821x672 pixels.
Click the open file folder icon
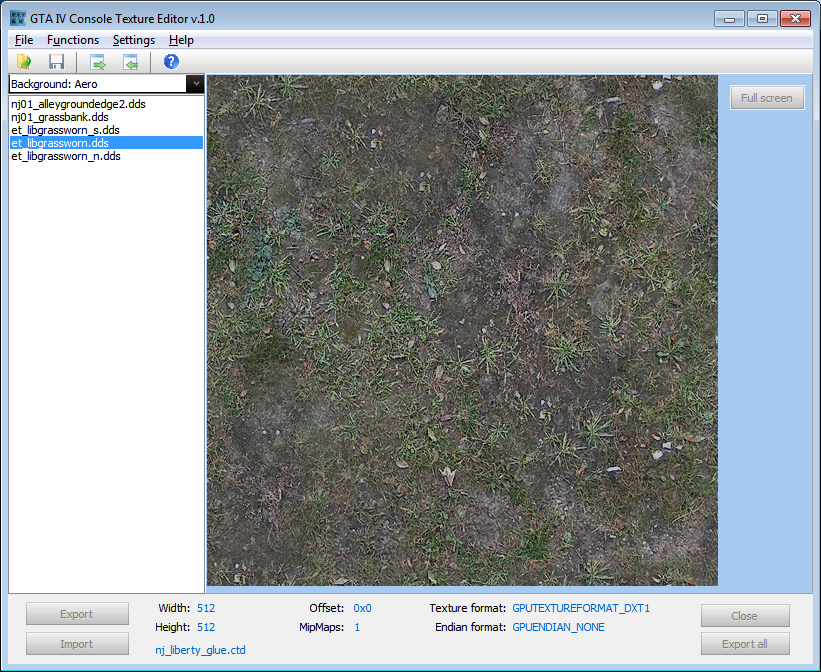tap(24, 62)
